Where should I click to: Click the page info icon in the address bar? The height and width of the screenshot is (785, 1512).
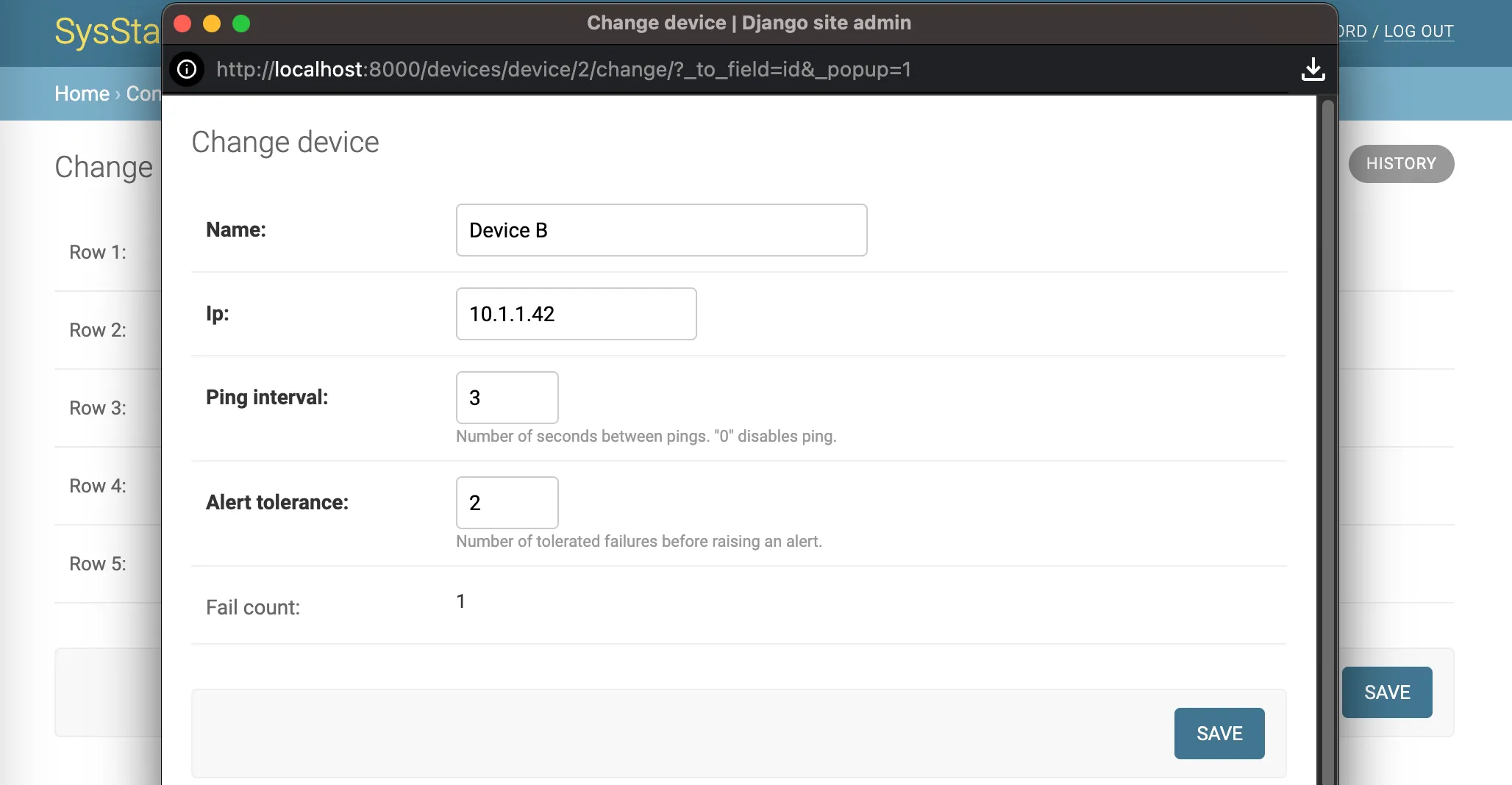click(187, 69)
